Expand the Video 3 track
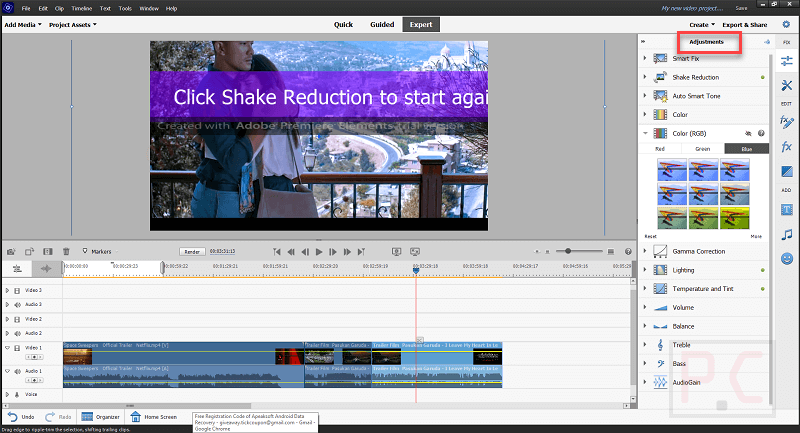800x433 pixels. coord(7,290)
